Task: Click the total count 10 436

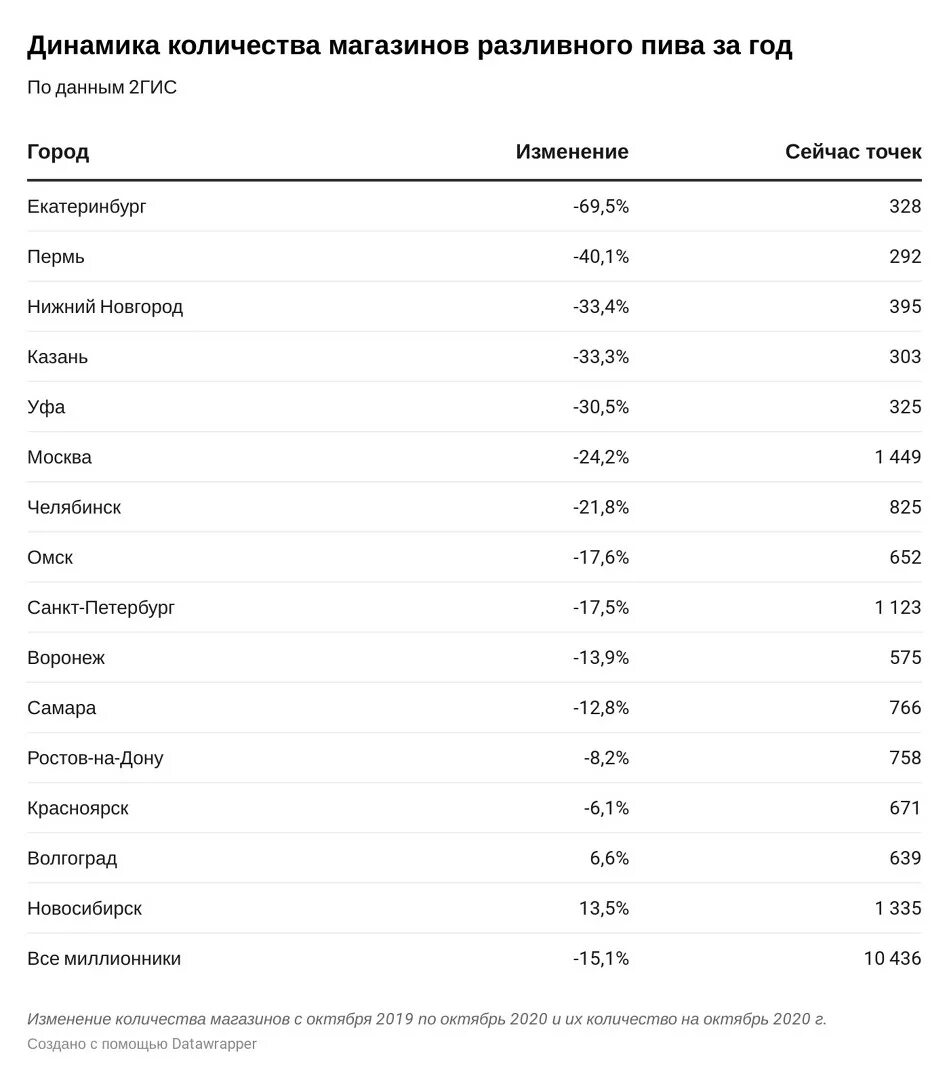Action: (892, 959)
